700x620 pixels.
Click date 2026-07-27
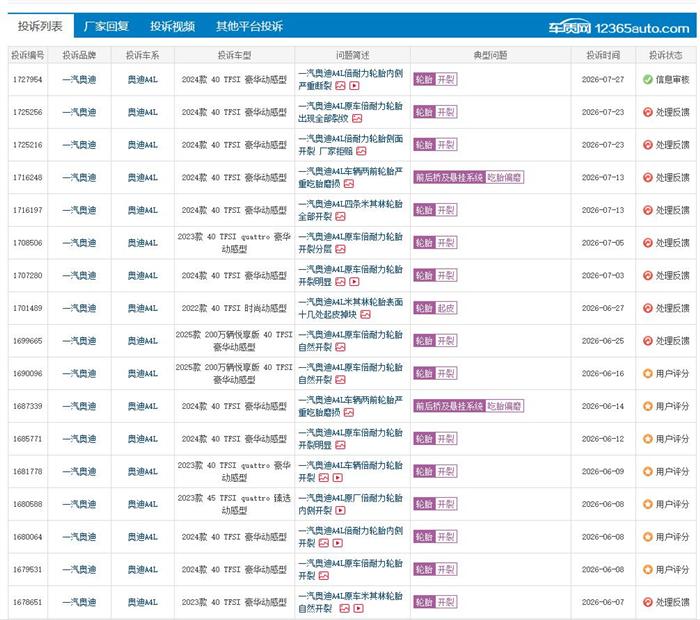pos(603,79)
